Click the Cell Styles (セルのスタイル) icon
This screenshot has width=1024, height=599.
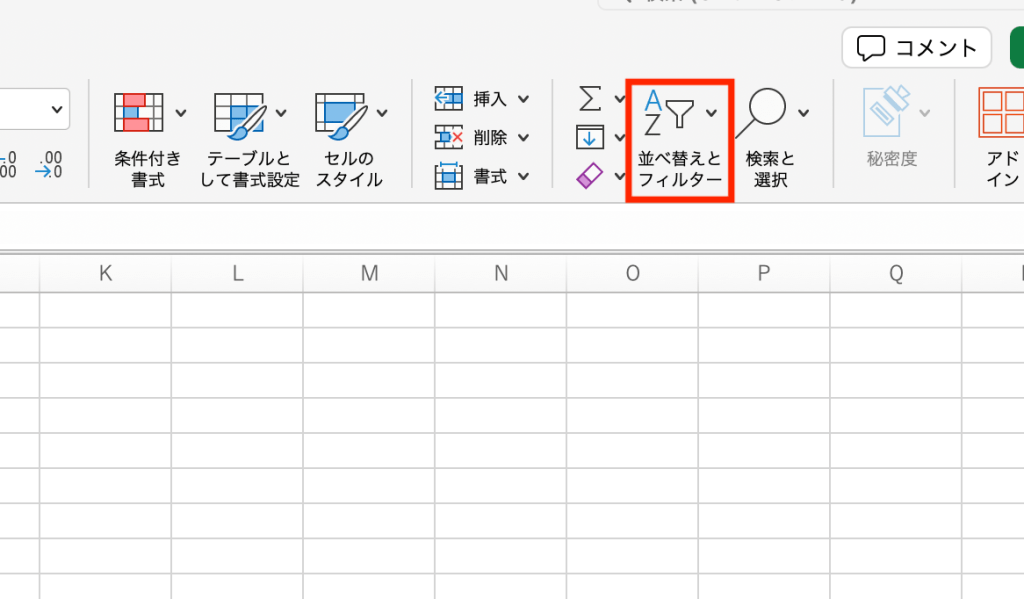point(338,112)
